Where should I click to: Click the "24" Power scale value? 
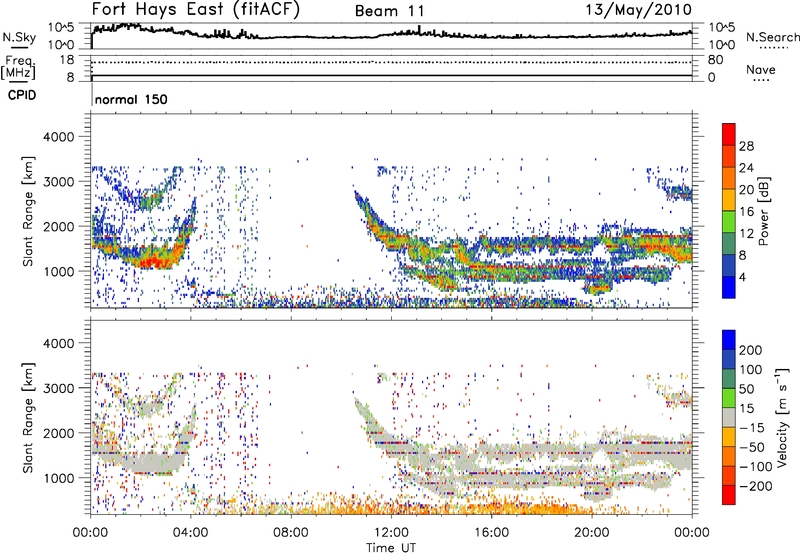(x=746, y=168)
